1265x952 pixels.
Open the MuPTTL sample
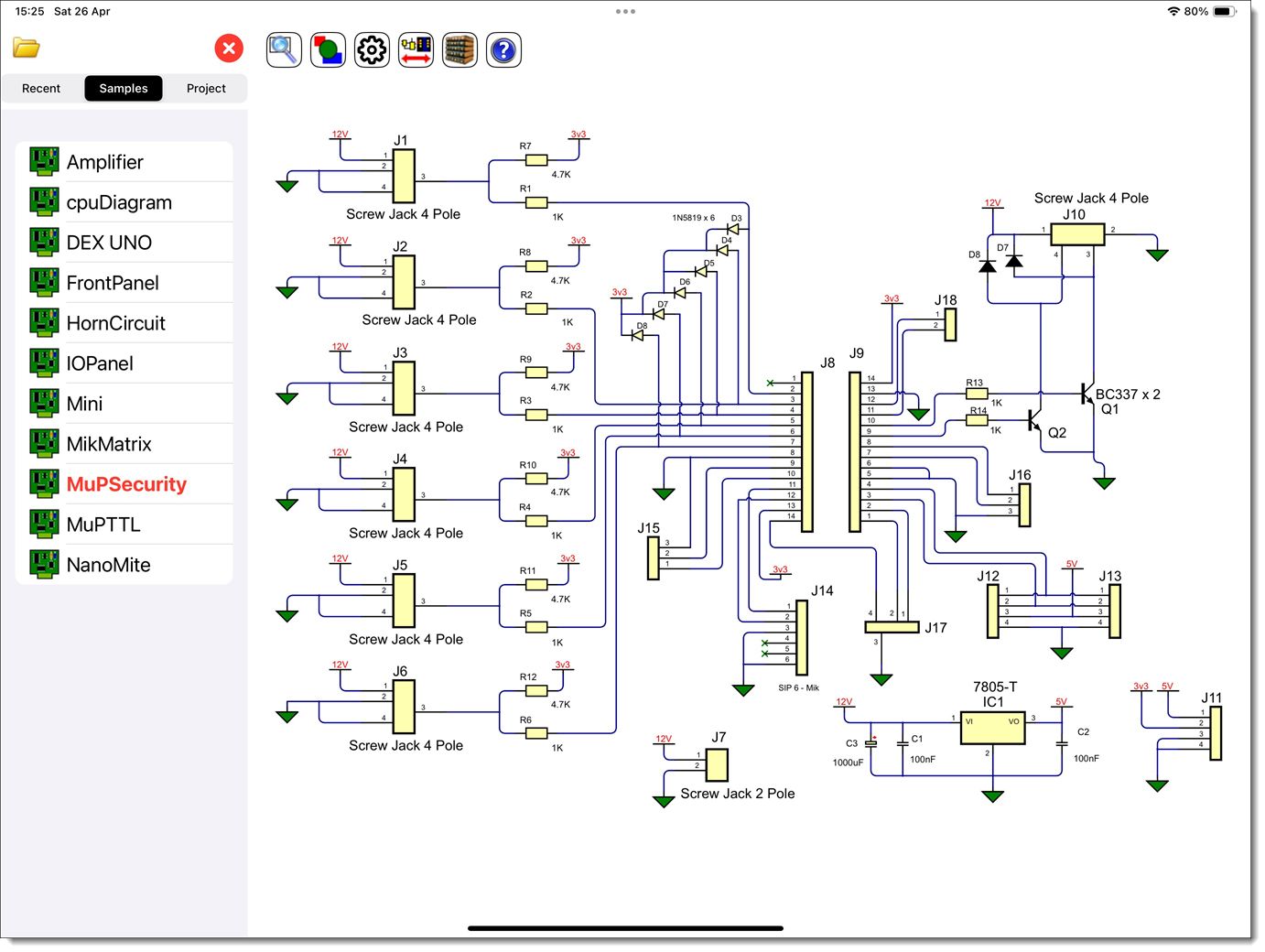124,525
